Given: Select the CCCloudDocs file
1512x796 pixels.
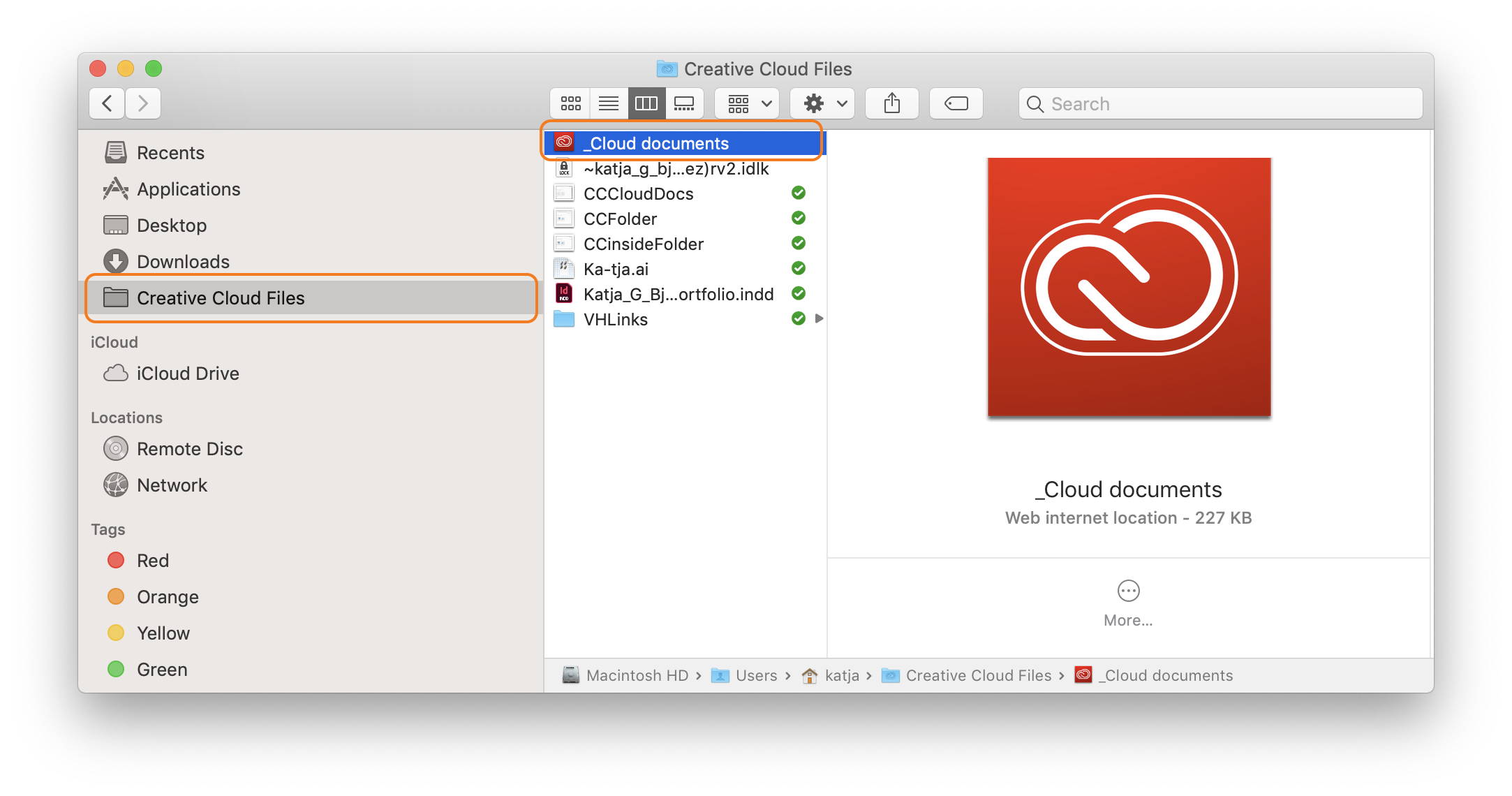Looking at the screenshot, I should [684, 193].
